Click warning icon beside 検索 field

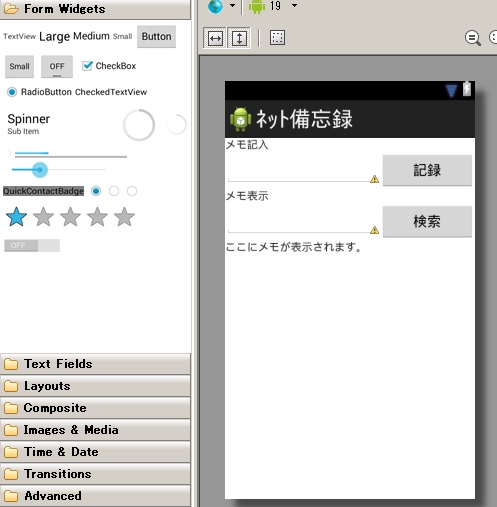[374, 230]
